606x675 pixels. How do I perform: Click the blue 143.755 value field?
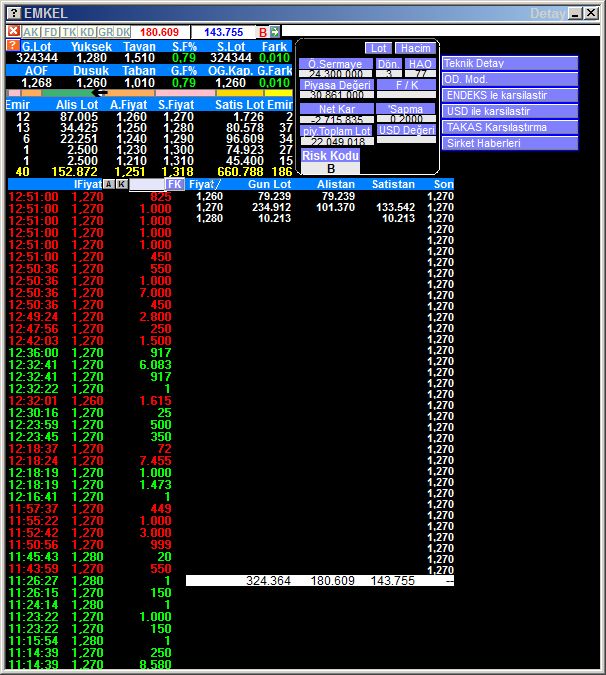(x=224, y=32)
